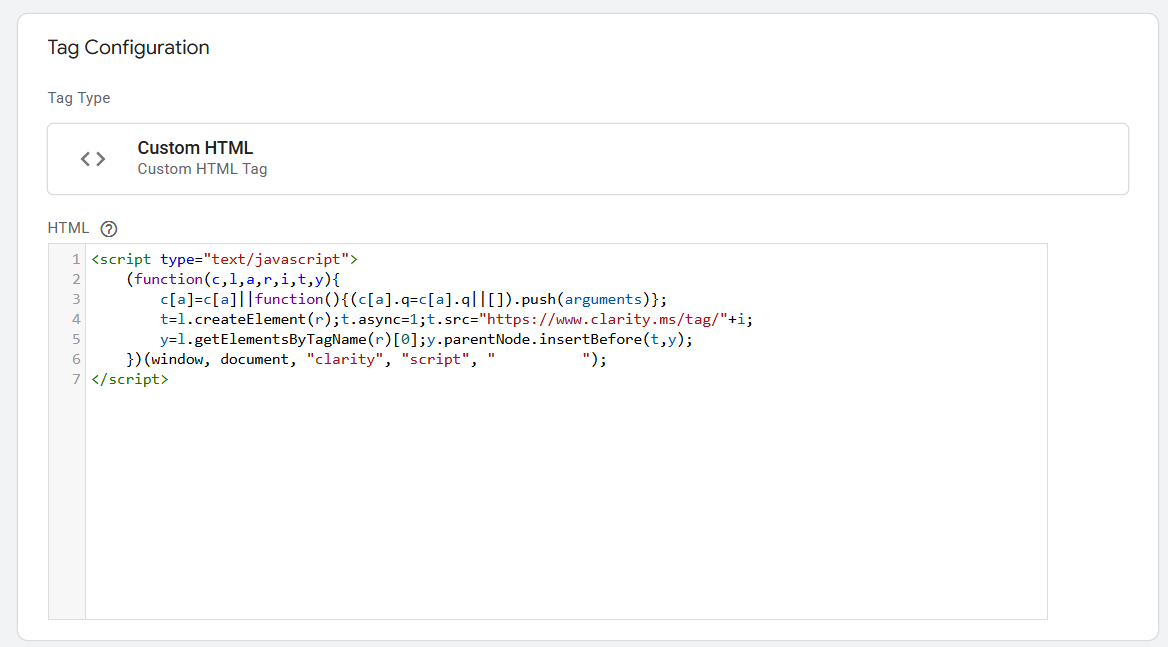1168x647 pixels.
Task: Click "createElement" on line 4
Action: pyautogui.click(x=250, y=319)
